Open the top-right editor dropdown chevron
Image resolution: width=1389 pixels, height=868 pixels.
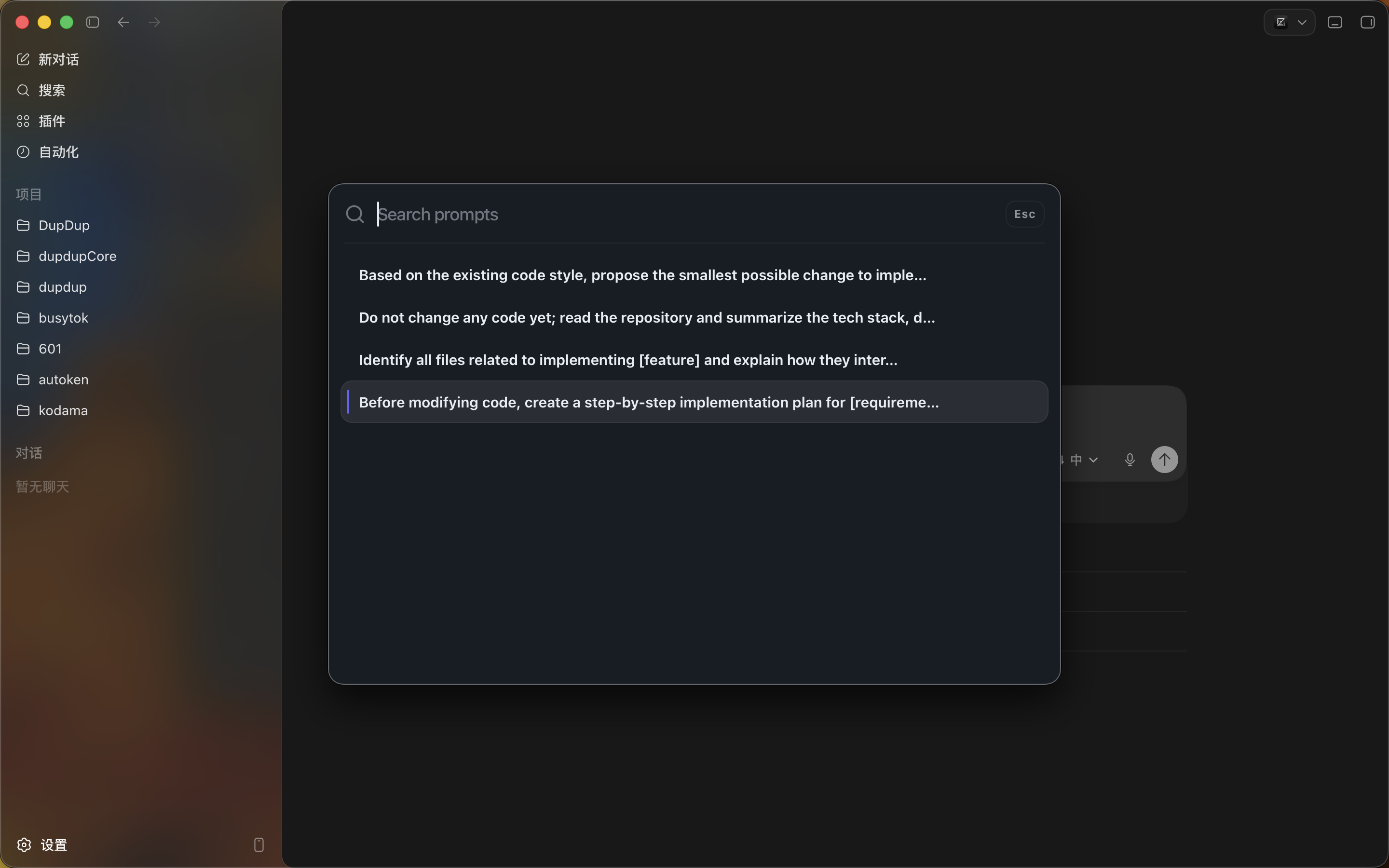pyautogui.click(x=1302, y=22)
